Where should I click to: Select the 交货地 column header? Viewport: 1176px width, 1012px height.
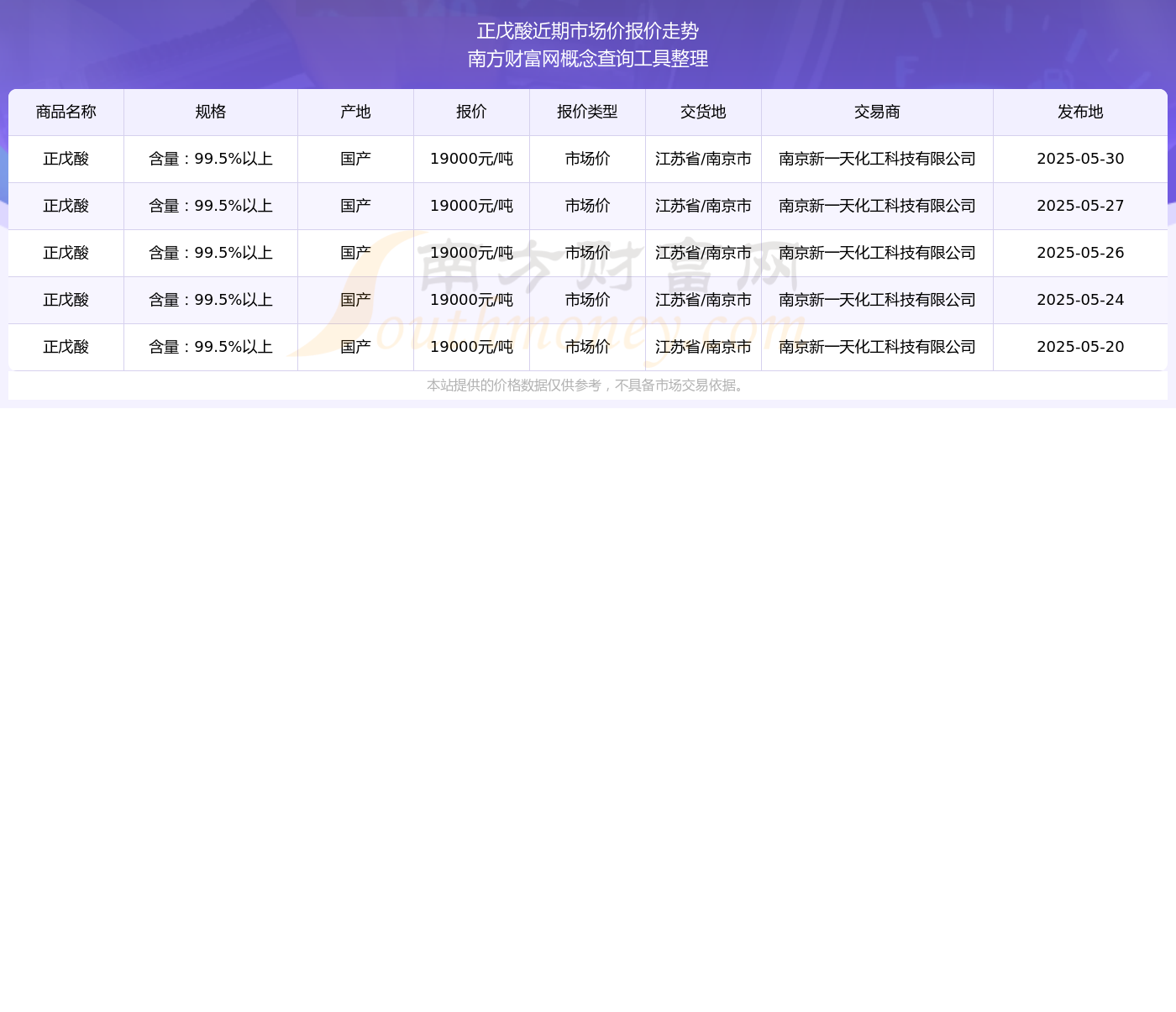(x=703, y=112)
